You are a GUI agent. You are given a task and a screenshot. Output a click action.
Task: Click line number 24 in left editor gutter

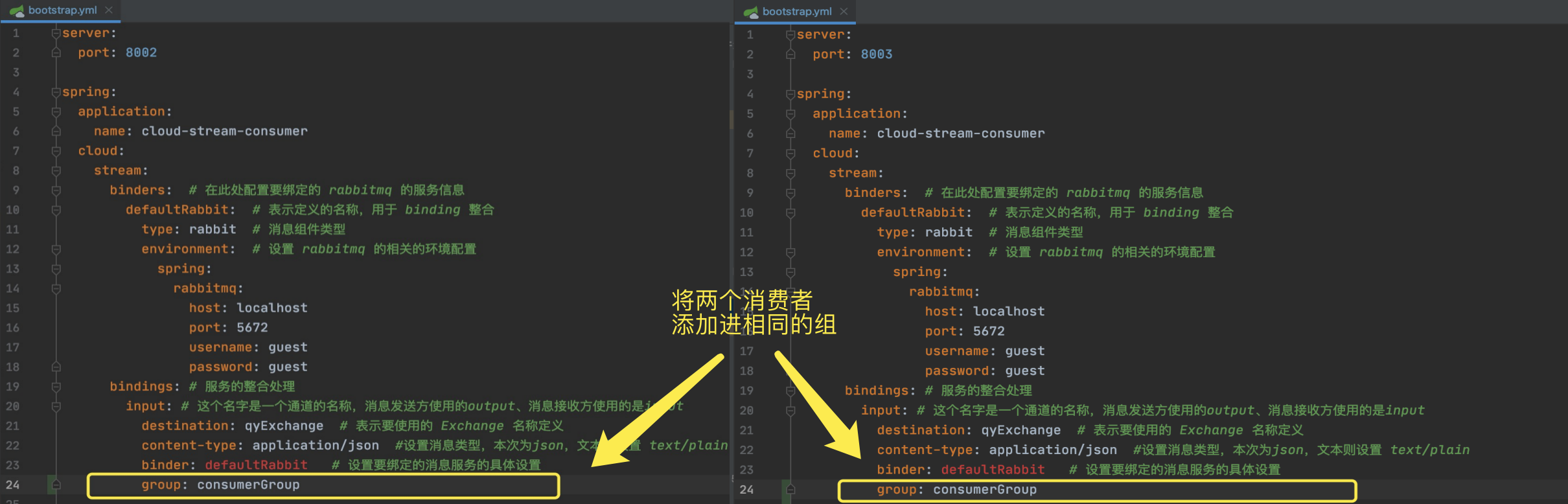click(13, 485)
